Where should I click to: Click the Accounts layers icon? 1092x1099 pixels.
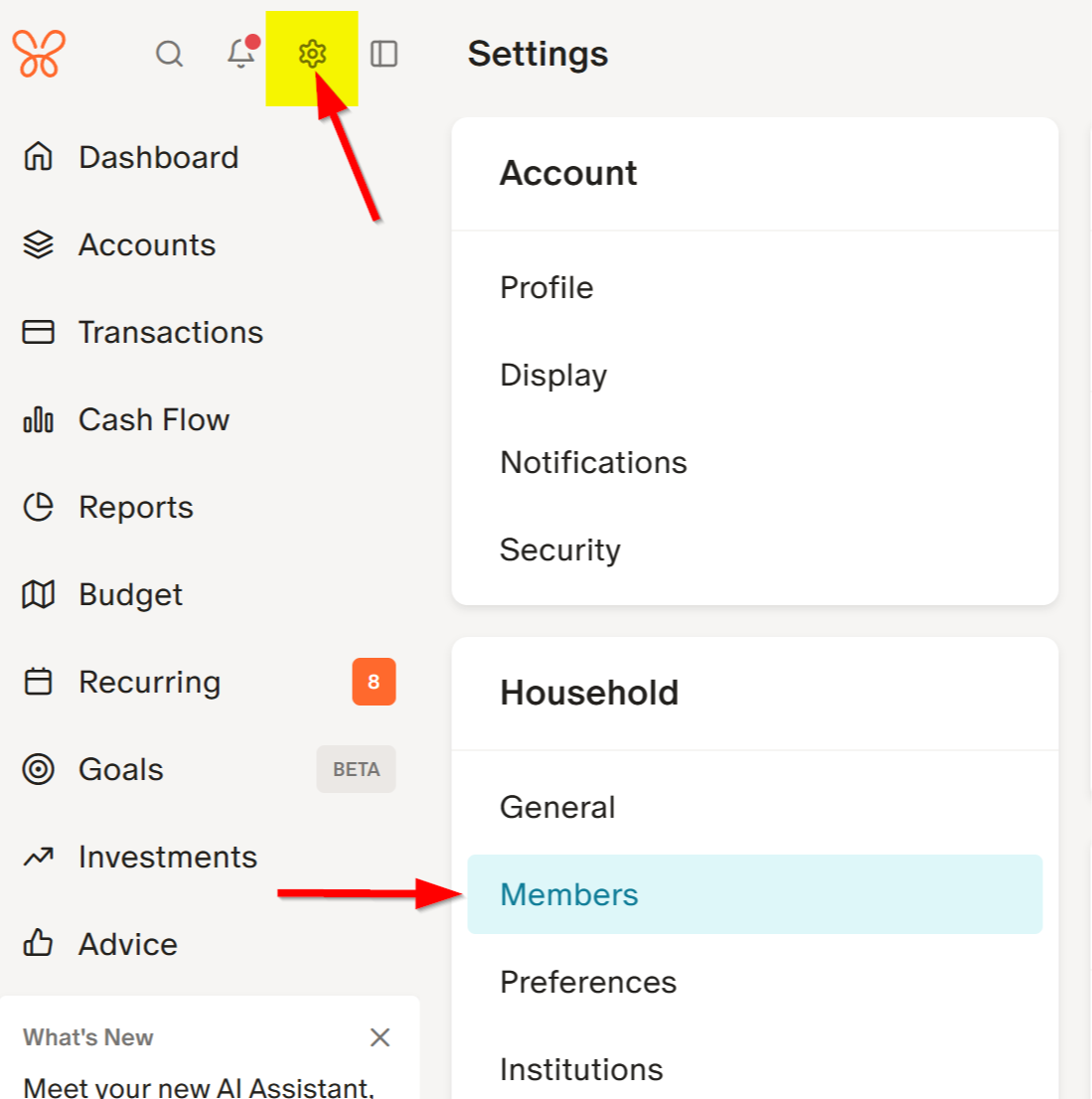click(38, 244)
